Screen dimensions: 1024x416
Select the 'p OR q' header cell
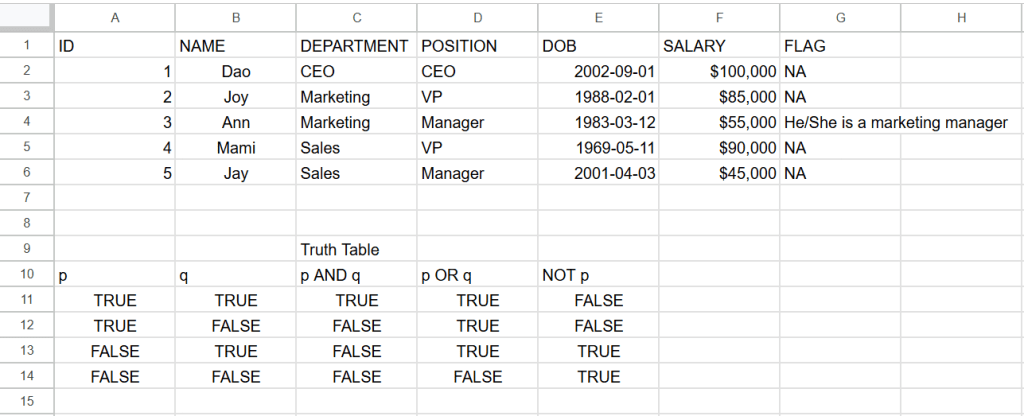[x=477, y=275]
